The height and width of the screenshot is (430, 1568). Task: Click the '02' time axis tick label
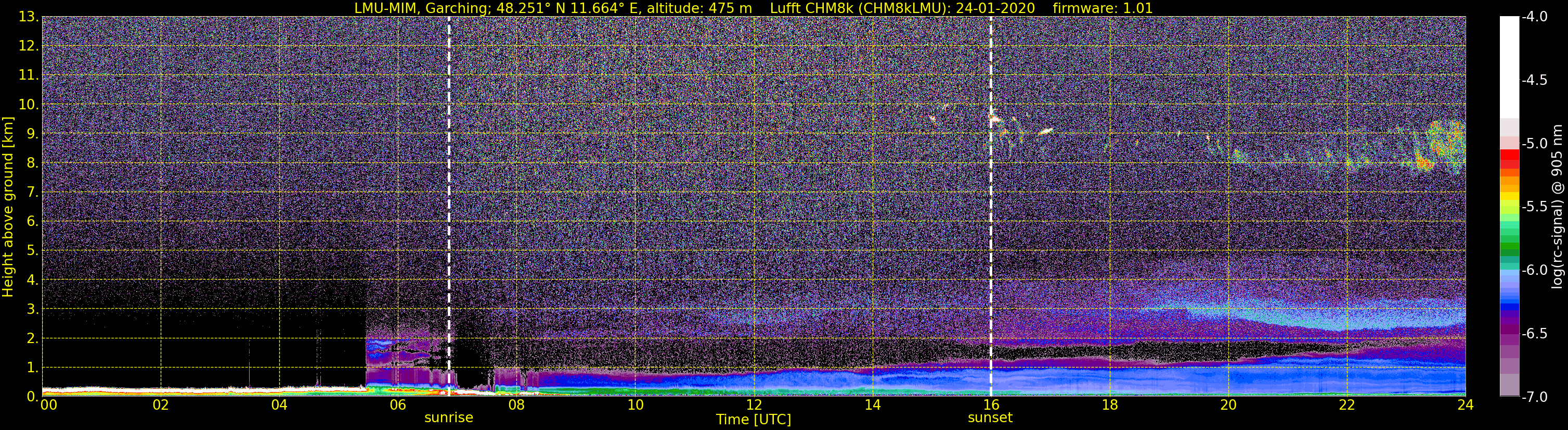click(x=161, y=405)
